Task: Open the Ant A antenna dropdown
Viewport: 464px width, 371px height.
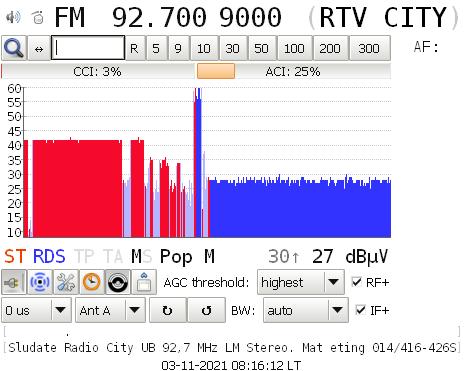Action: pos(110,310)
